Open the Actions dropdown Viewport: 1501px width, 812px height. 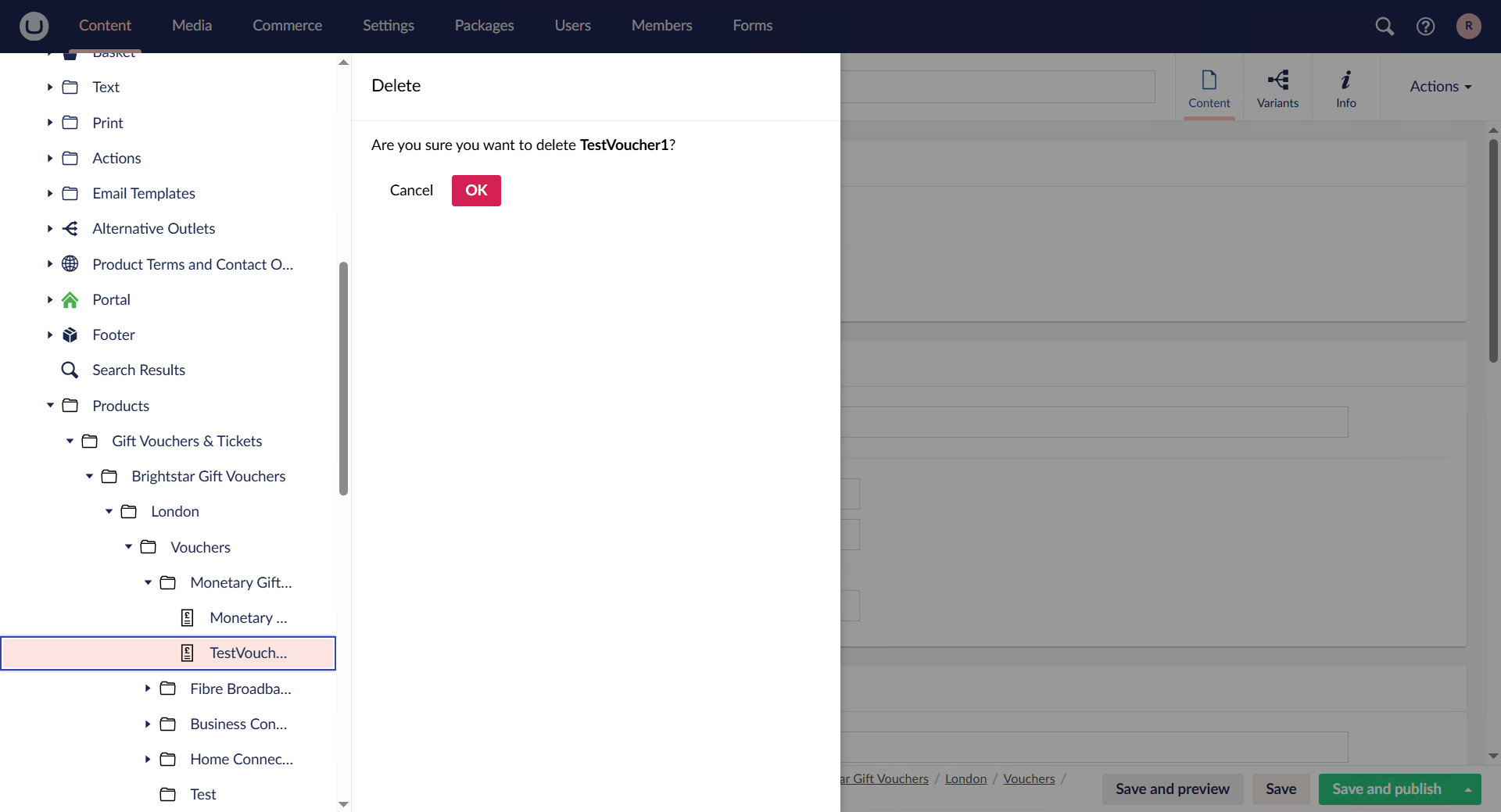coord(1439,86)
